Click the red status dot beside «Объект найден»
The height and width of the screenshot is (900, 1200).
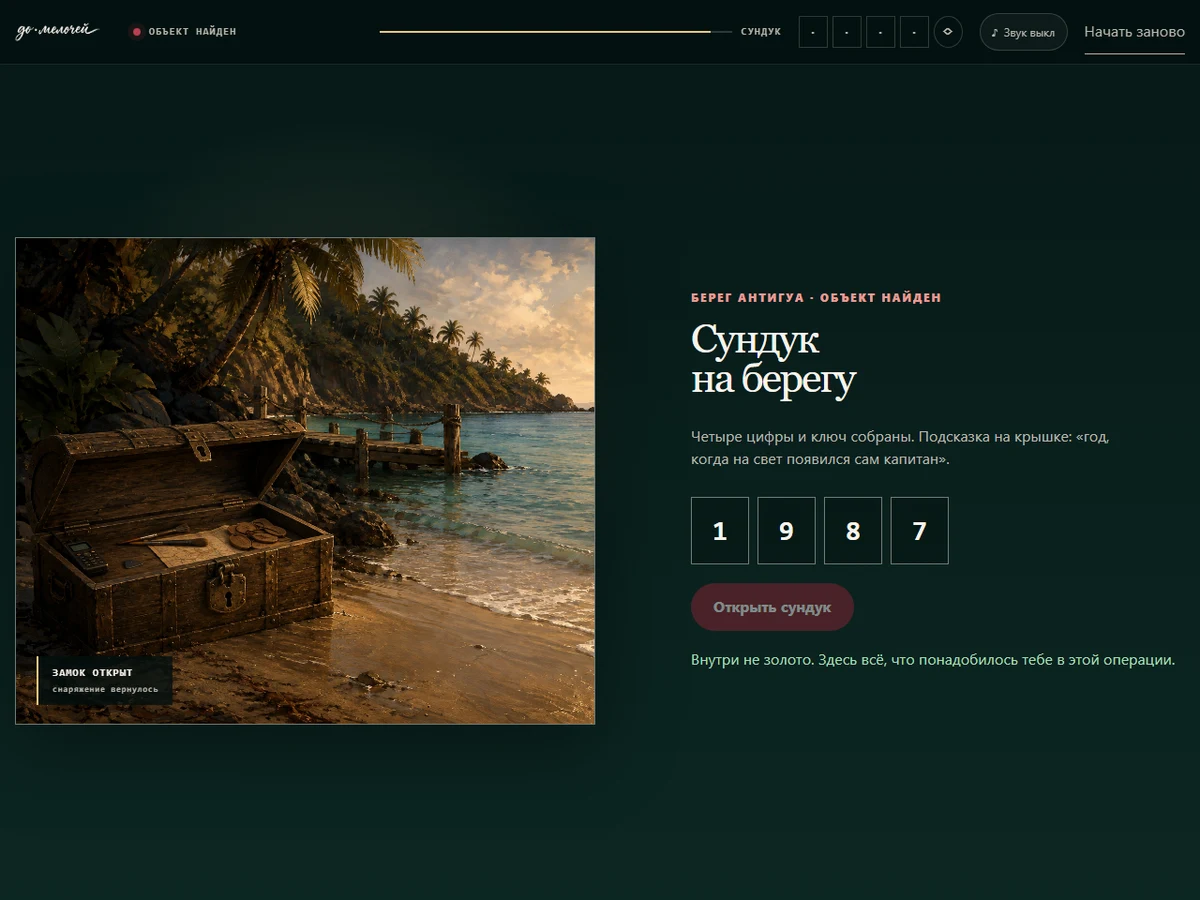coord(137,32)
